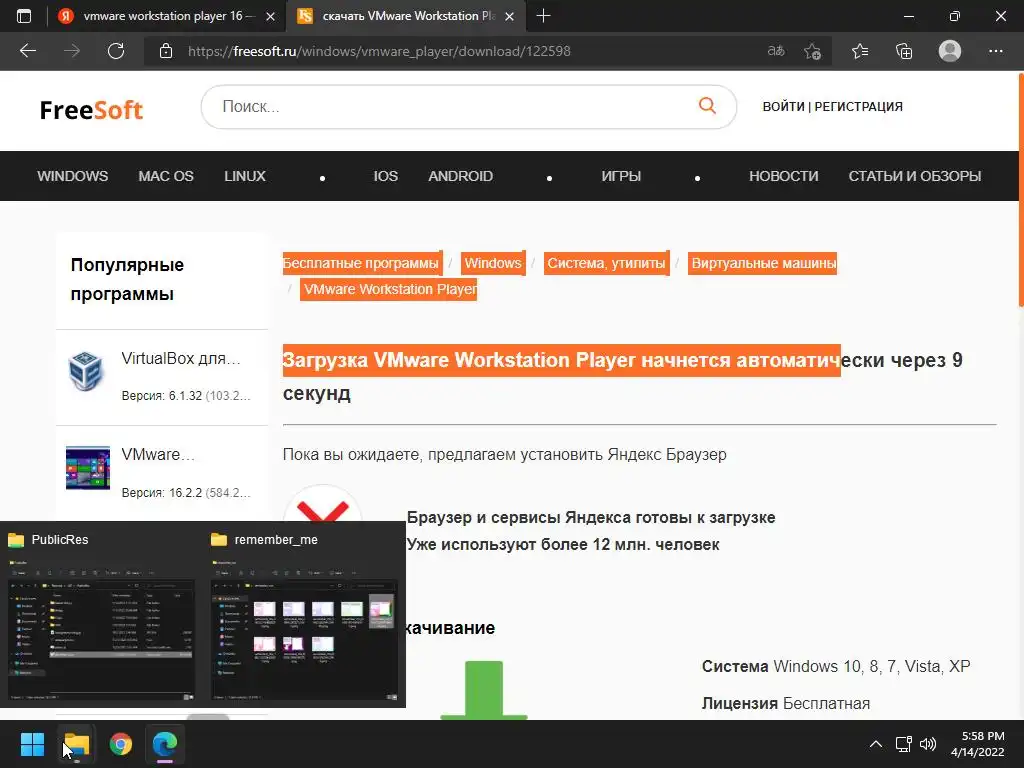
Task: Click the FreeSoft logo
Action: (91, 110)
